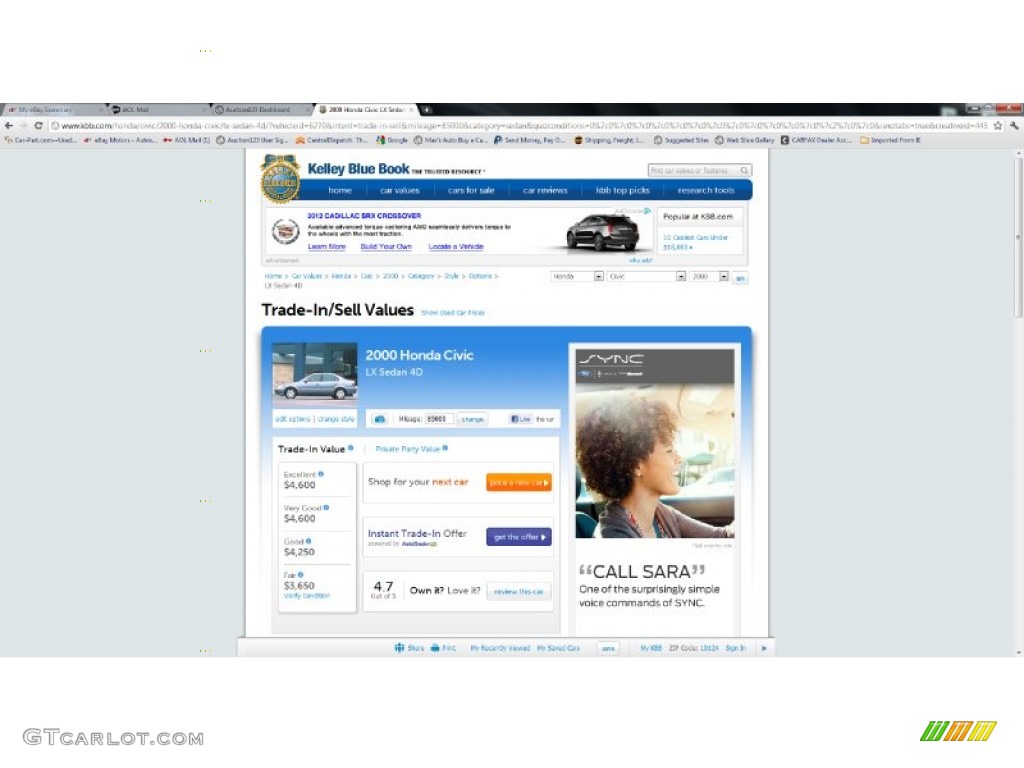This screenshot has width=1024, height=768.
Task: Open info icon beside Excellent condition
Action: (x=321, y=474)
